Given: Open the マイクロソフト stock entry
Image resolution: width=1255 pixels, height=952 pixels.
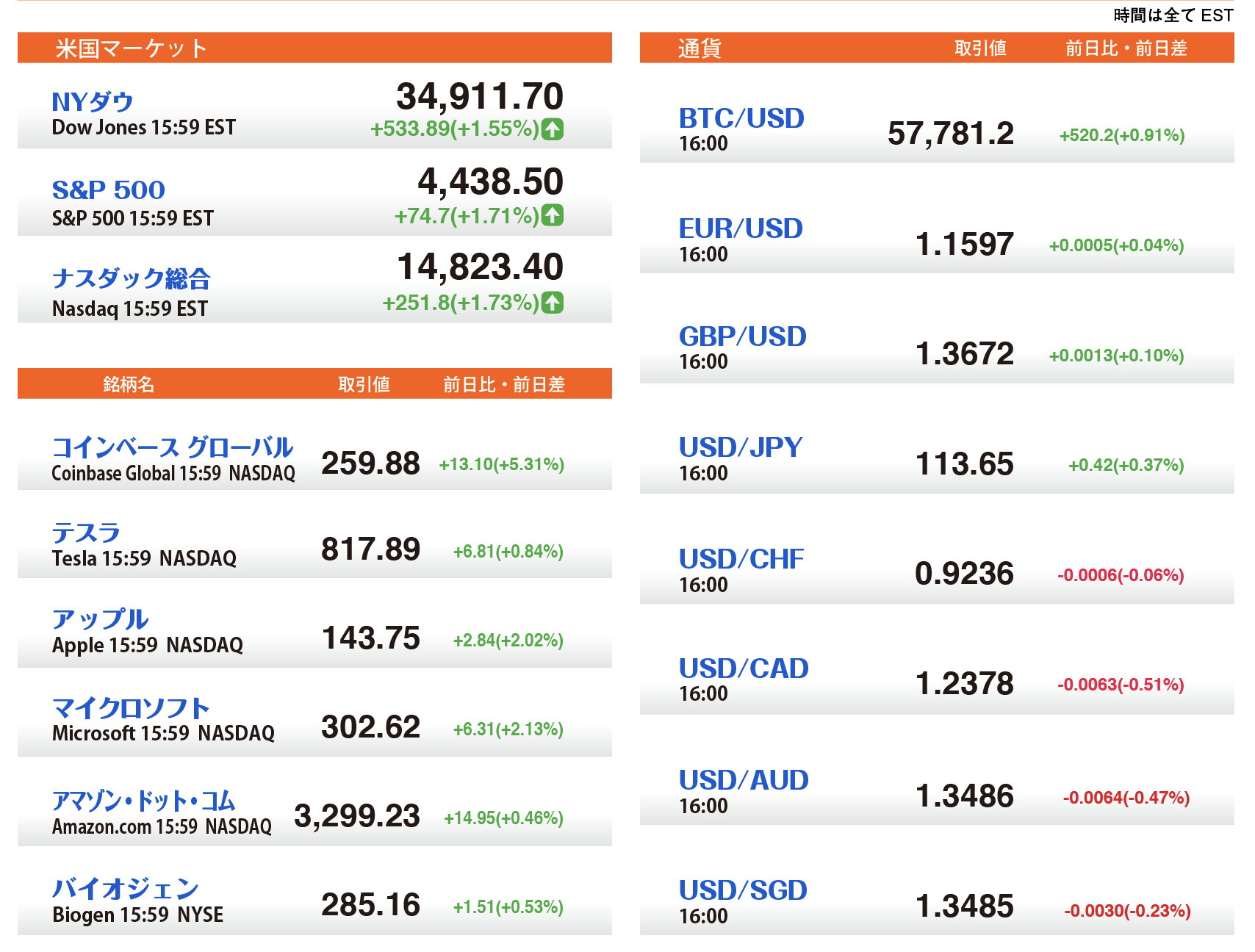Looking at the screenshot, I should 131,708.
